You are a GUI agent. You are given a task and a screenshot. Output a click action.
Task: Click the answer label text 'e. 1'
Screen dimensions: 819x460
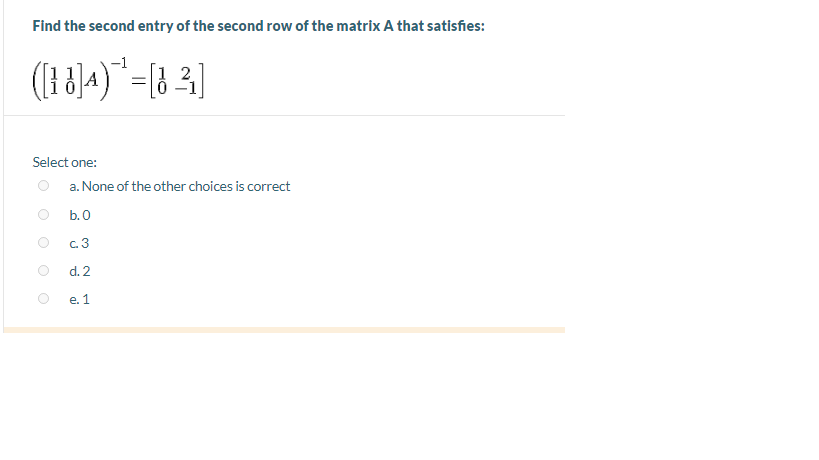click(79, 300)
